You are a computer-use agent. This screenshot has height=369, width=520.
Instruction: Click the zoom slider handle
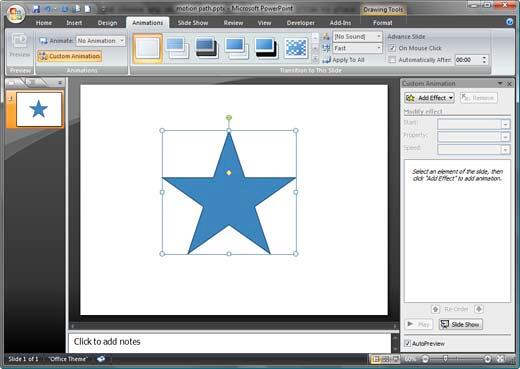(x=445, y=359)
